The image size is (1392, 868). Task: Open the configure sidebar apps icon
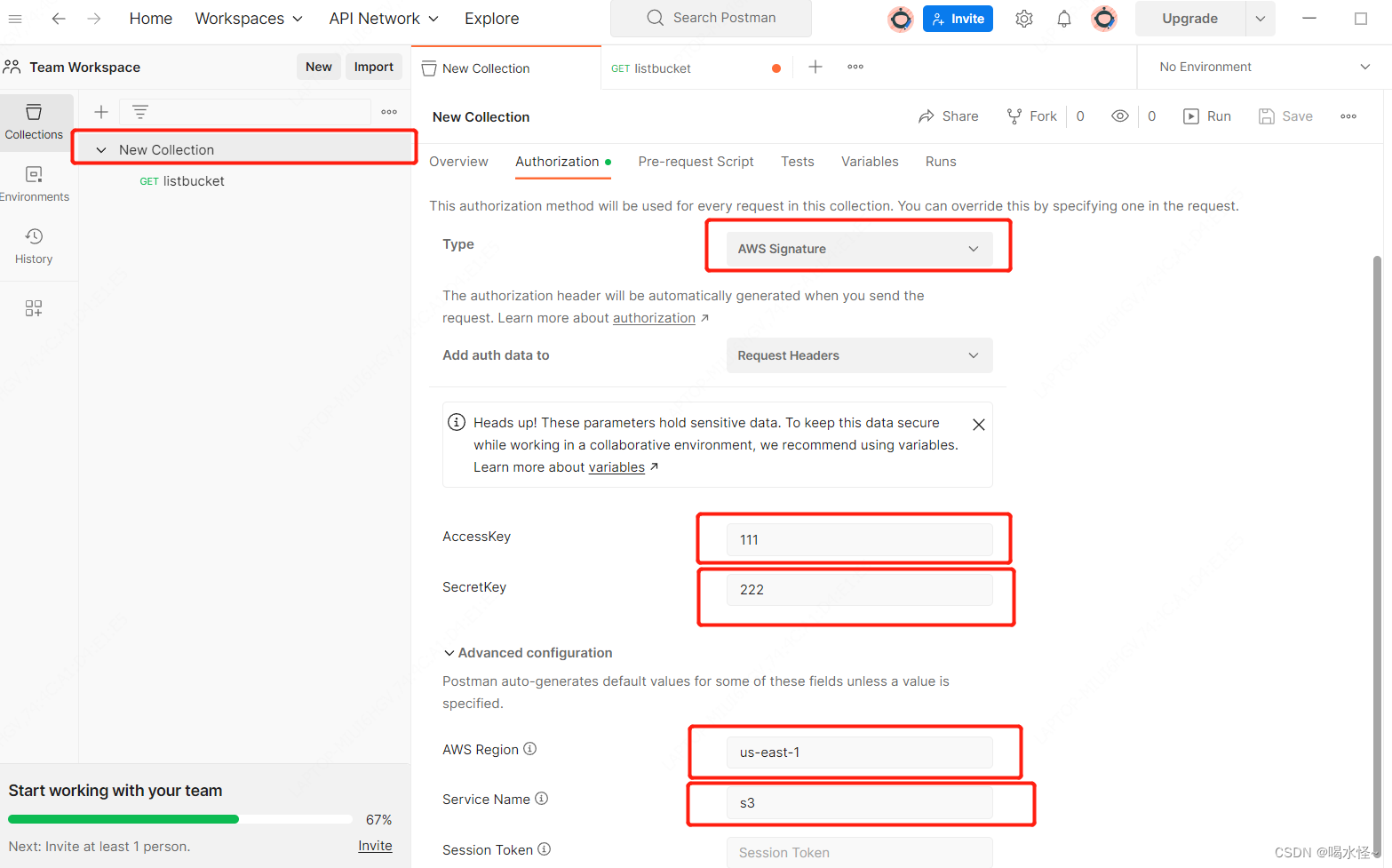click(34, 308)
